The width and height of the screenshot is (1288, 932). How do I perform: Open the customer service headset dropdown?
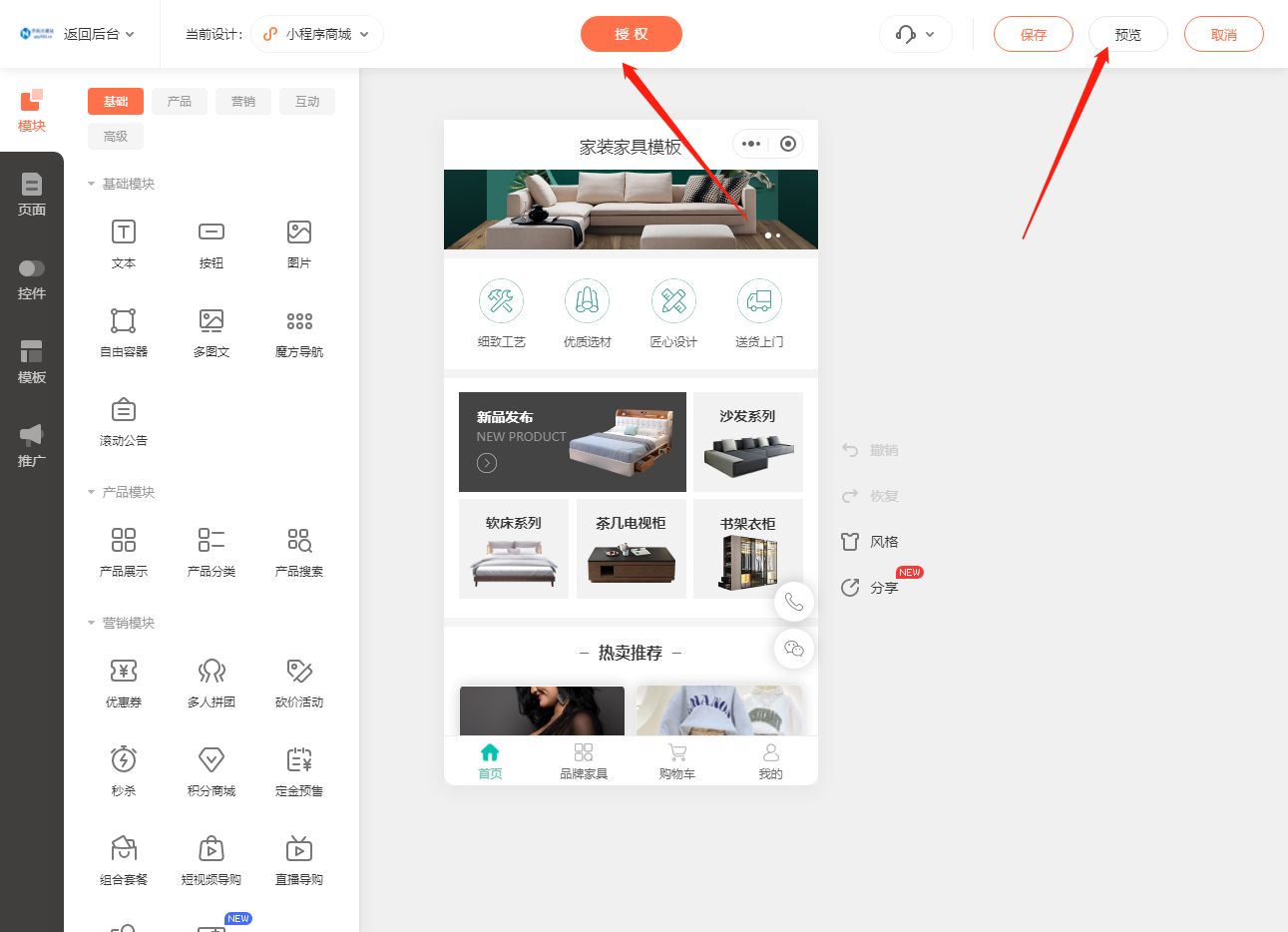915,34
